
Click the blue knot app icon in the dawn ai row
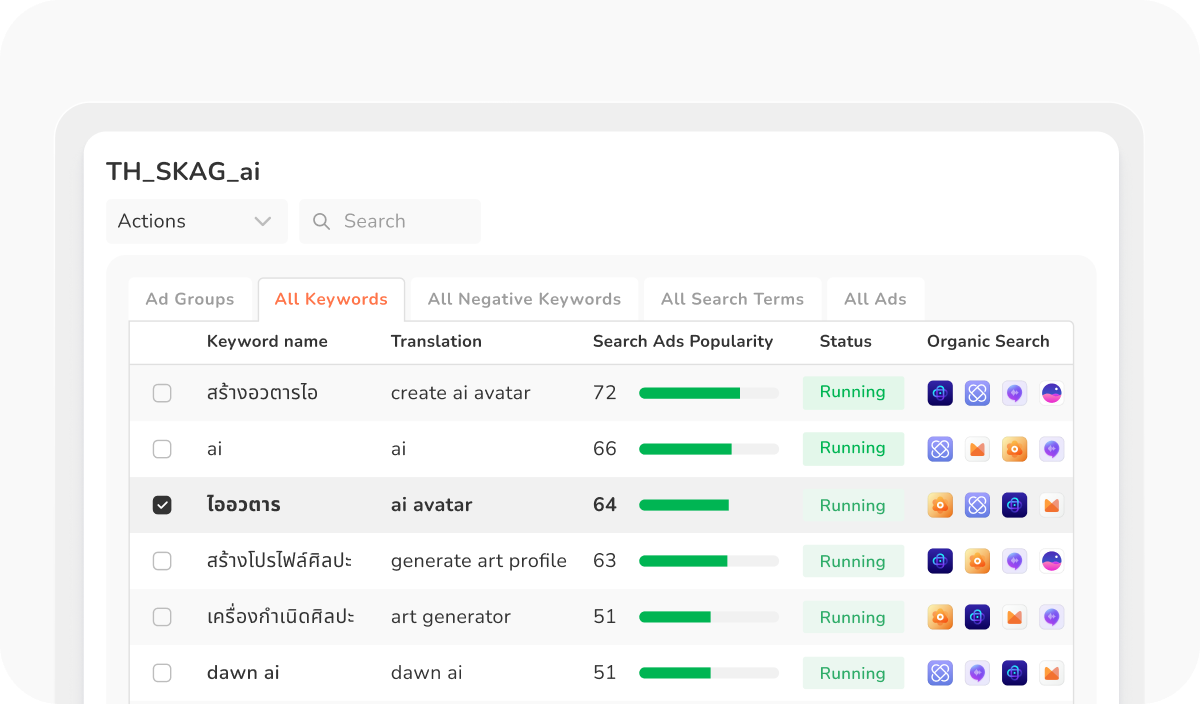[940, 673]
